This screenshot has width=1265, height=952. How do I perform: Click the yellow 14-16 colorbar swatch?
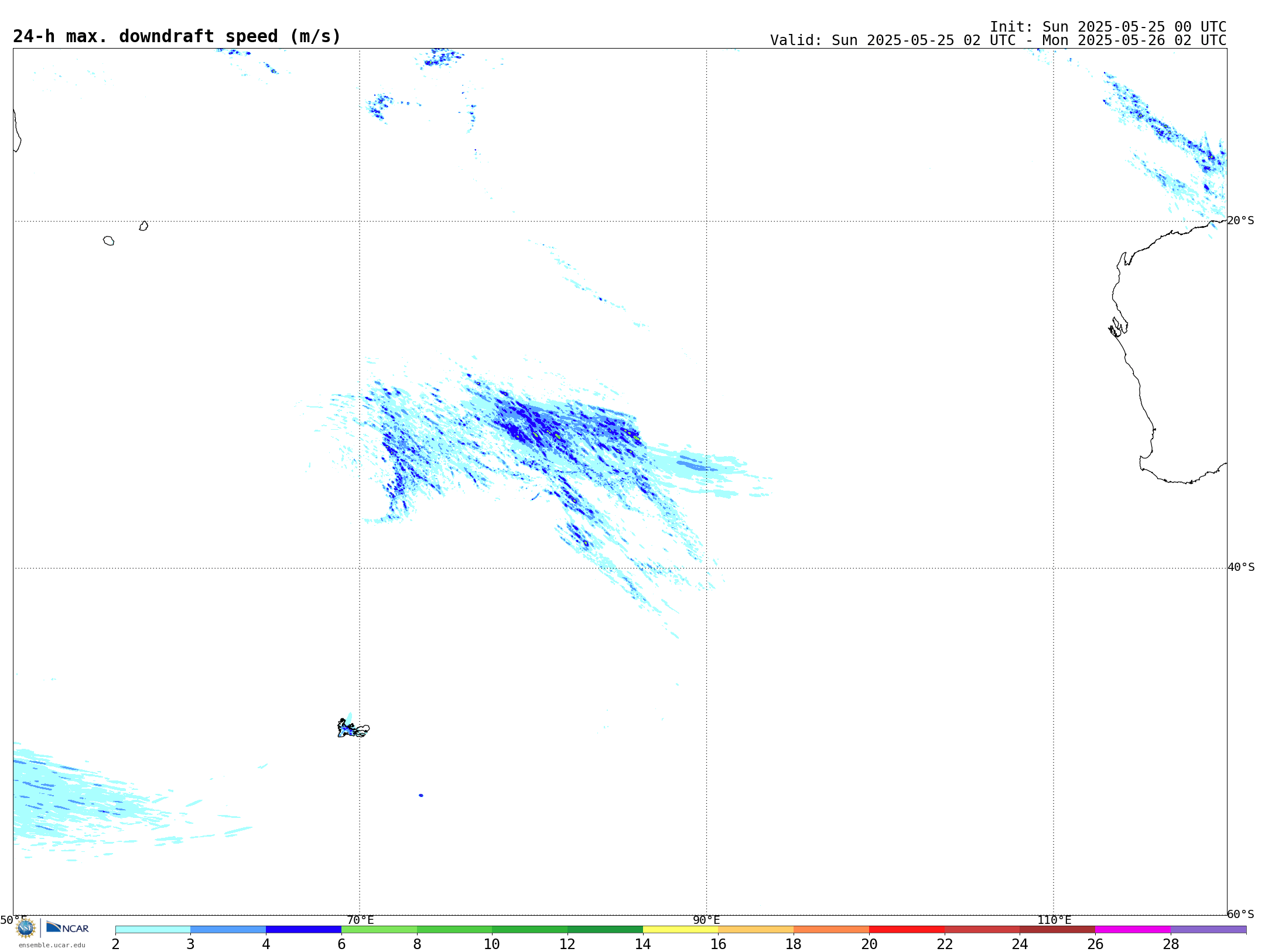(681, 929)
